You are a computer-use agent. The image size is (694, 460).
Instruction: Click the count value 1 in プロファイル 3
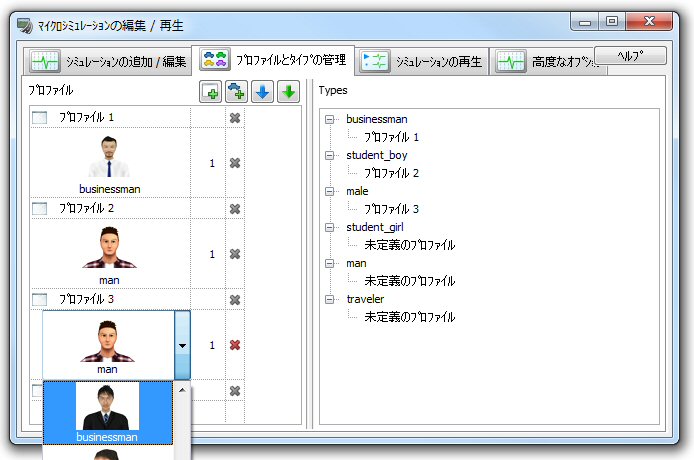click(x=212, y=345)
